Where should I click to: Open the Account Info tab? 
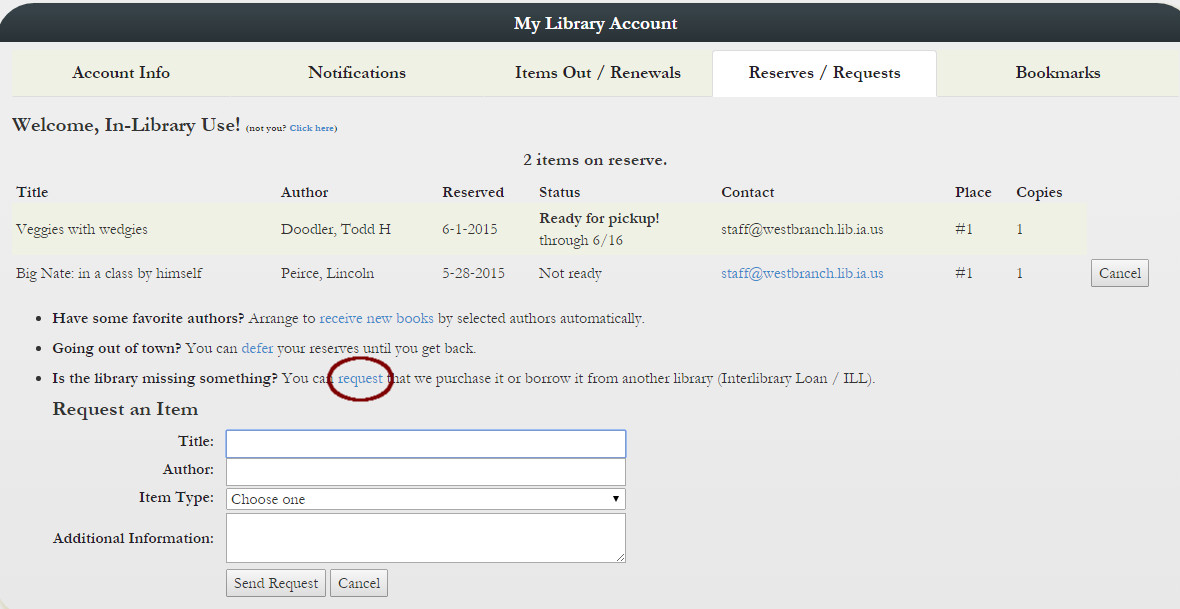point(121,73)
